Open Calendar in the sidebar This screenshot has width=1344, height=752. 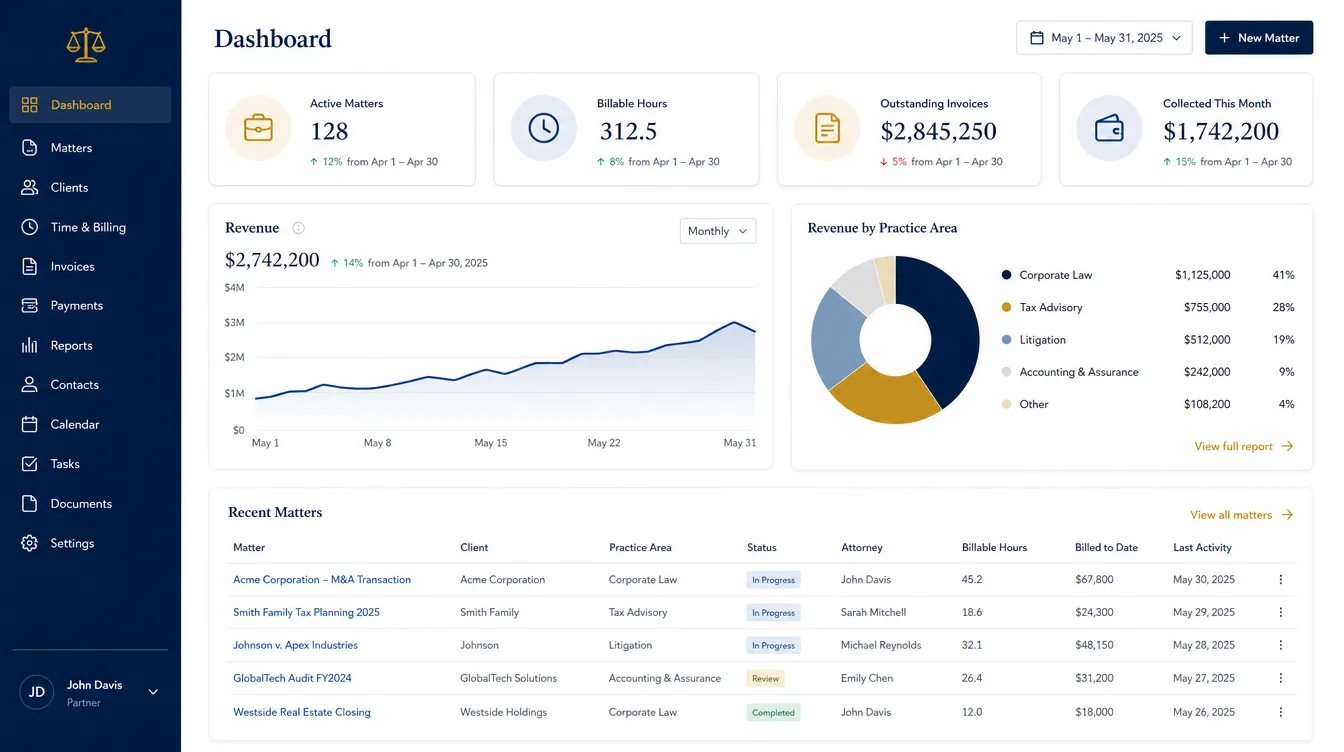(90, 424)
